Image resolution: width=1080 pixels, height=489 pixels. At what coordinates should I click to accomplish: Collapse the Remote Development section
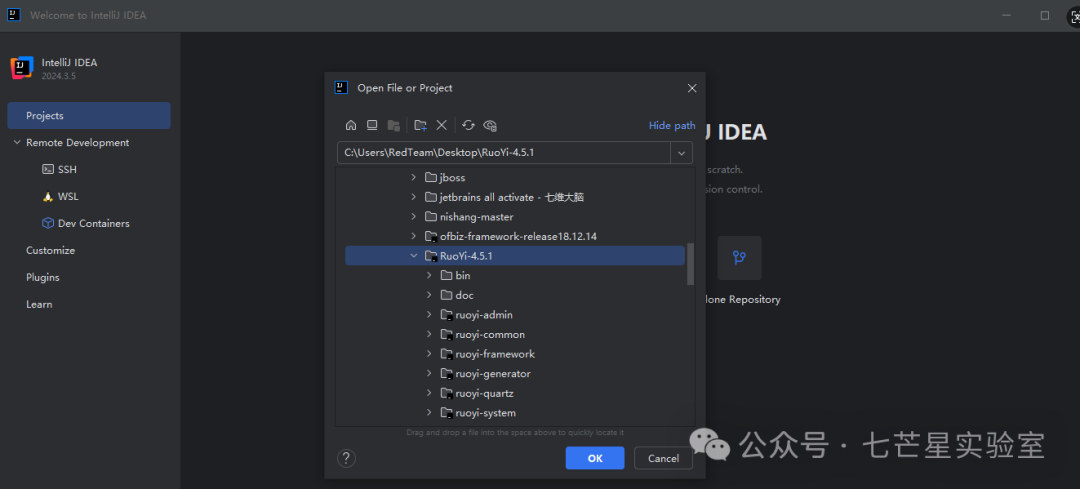[x=17, y=143]
